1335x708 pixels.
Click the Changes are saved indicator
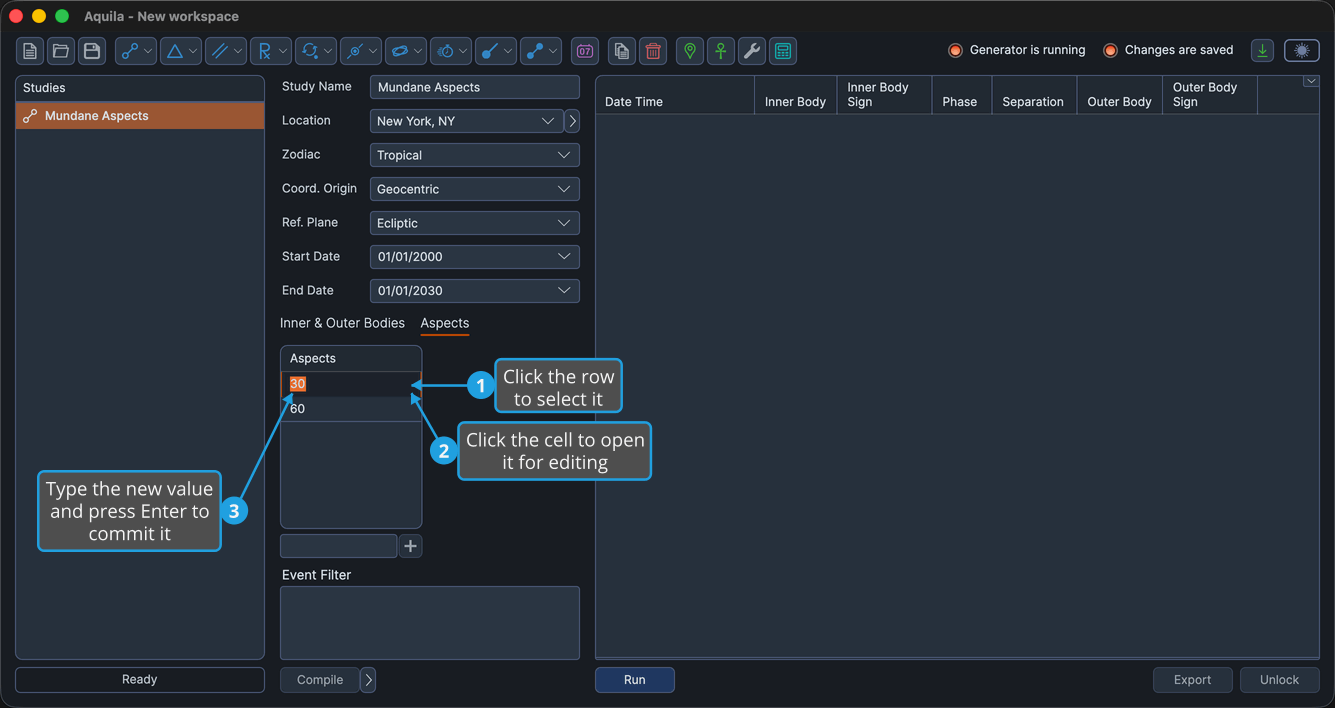1168,50
